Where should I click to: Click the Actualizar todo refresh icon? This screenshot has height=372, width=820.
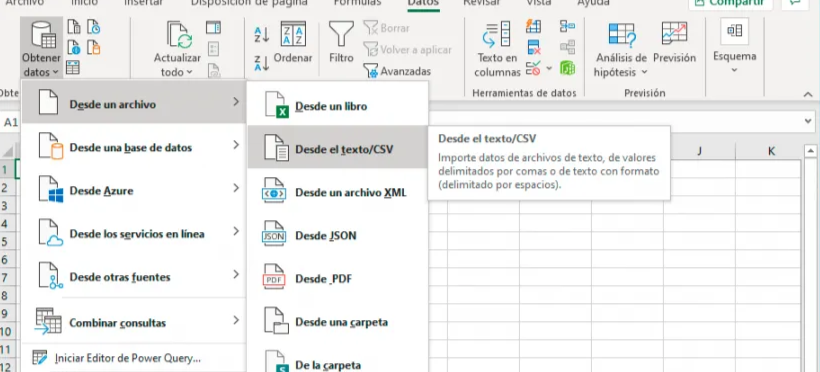(179, 35)
